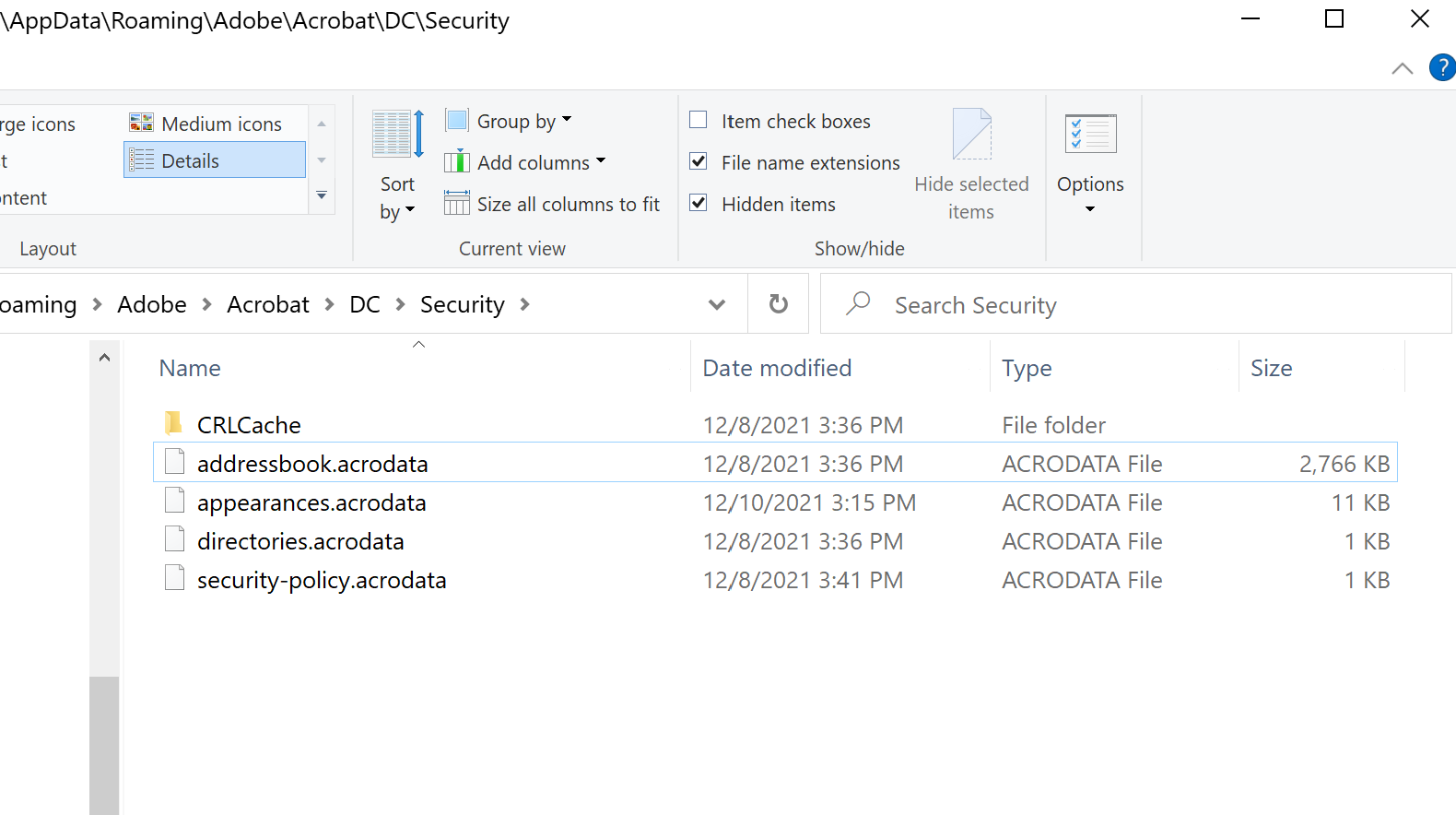This screenshot has height=815, width=1456.
Task: Click the Size all columns to fit icon
Action: 457,204
